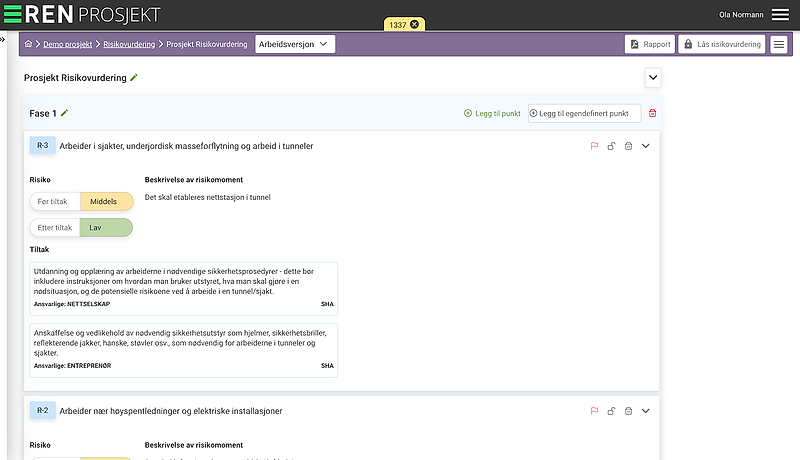Screen dimensions: 800x460
Task: Open the Arbeidsversjon version dropdown
Action: coord(295,44)
